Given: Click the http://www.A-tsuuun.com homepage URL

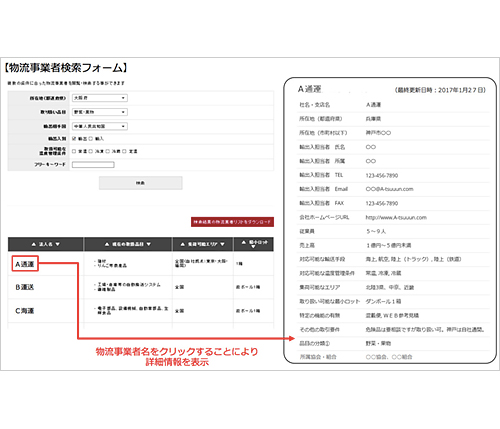Looking at the screenshot, I should 396,217.
